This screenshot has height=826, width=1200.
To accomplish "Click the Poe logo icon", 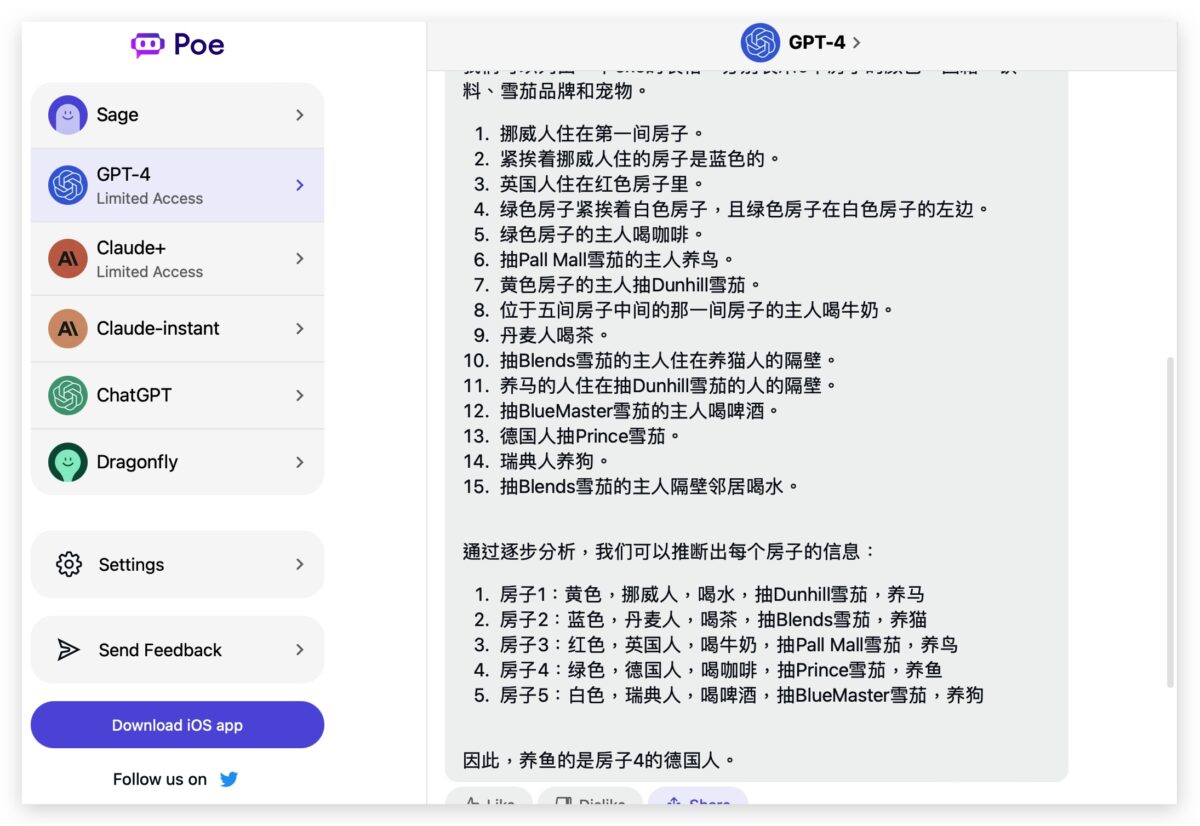I will click(147, 45).
